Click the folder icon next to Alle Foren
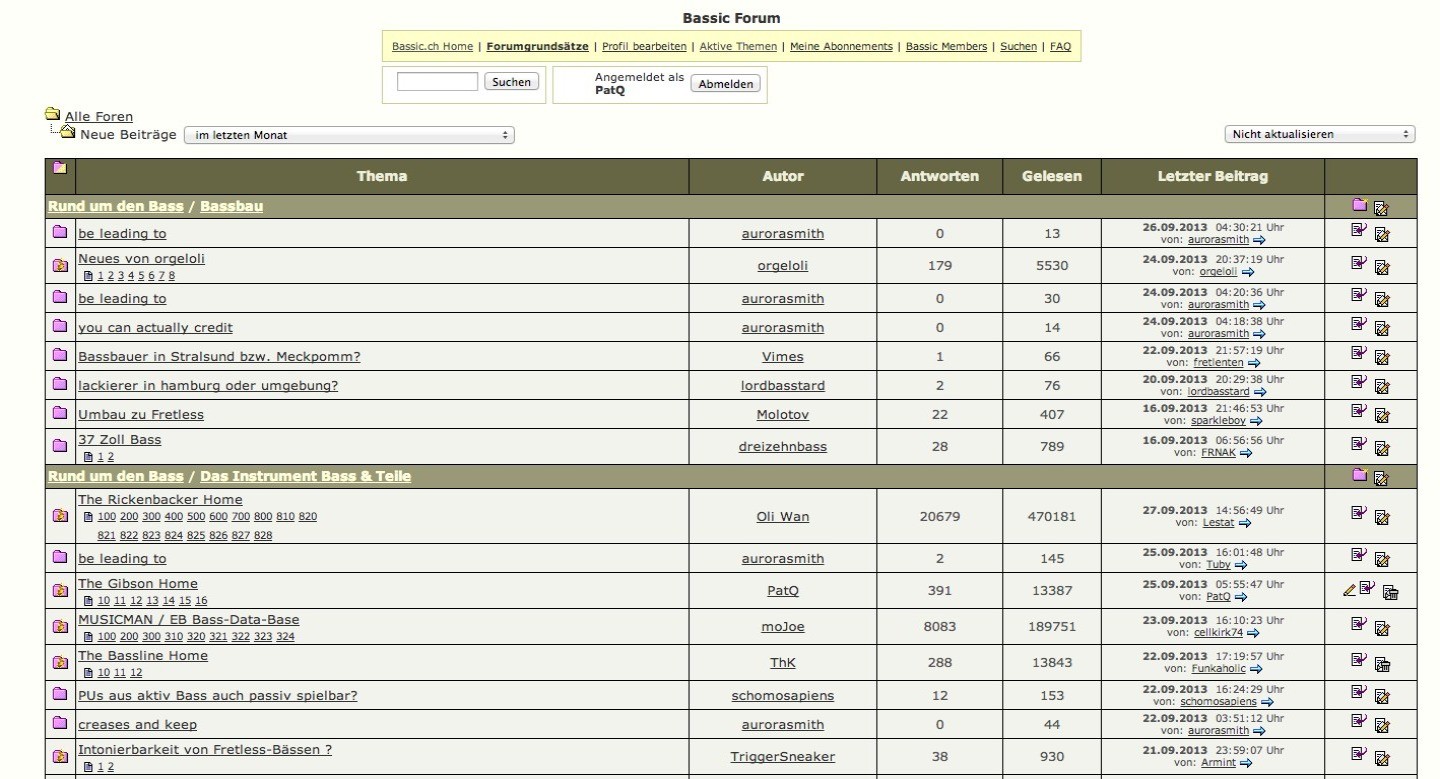The width and height of the screenshot is (1440, 779). point(52,114)
